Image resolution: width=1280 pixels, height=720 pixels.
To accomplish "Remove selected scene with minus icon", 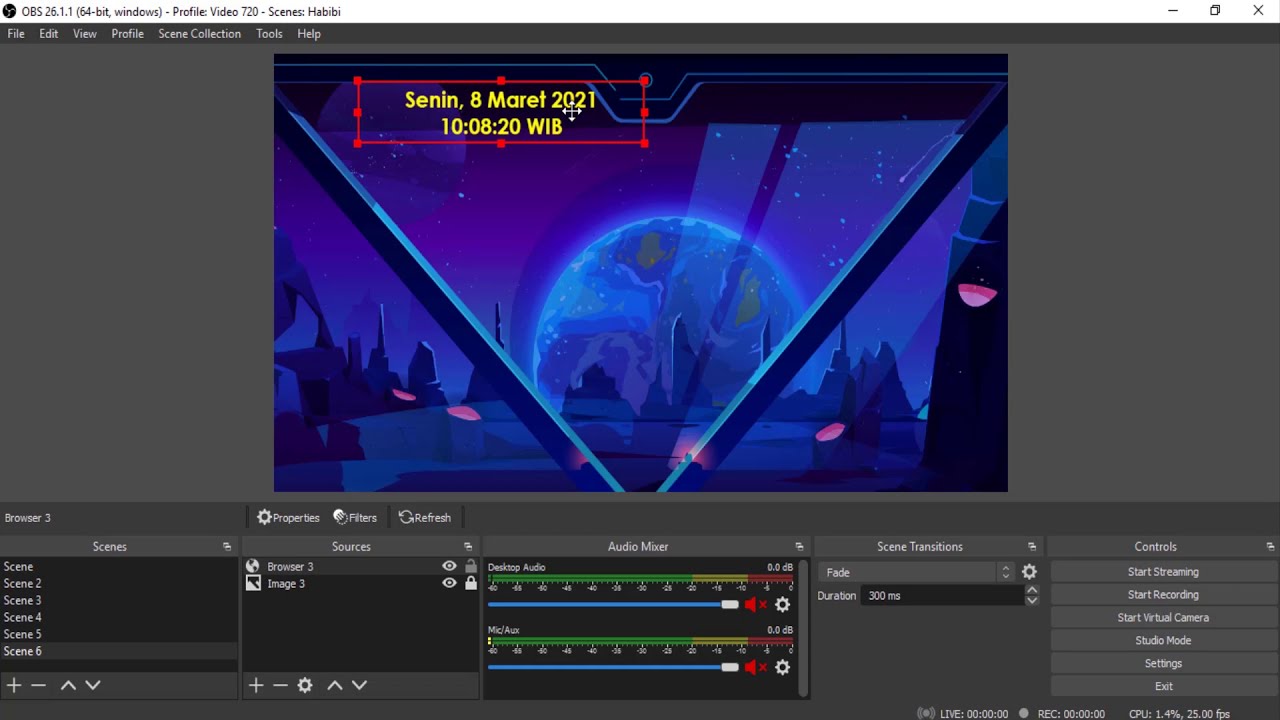I will point(38,685).
